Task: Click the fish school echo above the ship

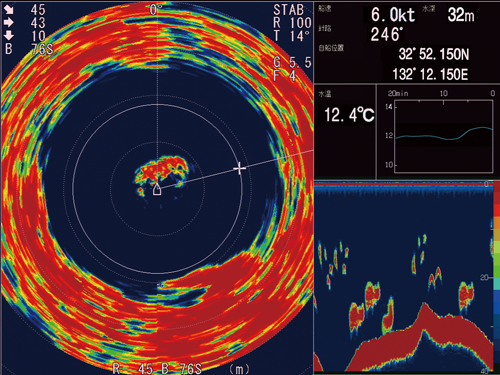Action: click(162, 173)
